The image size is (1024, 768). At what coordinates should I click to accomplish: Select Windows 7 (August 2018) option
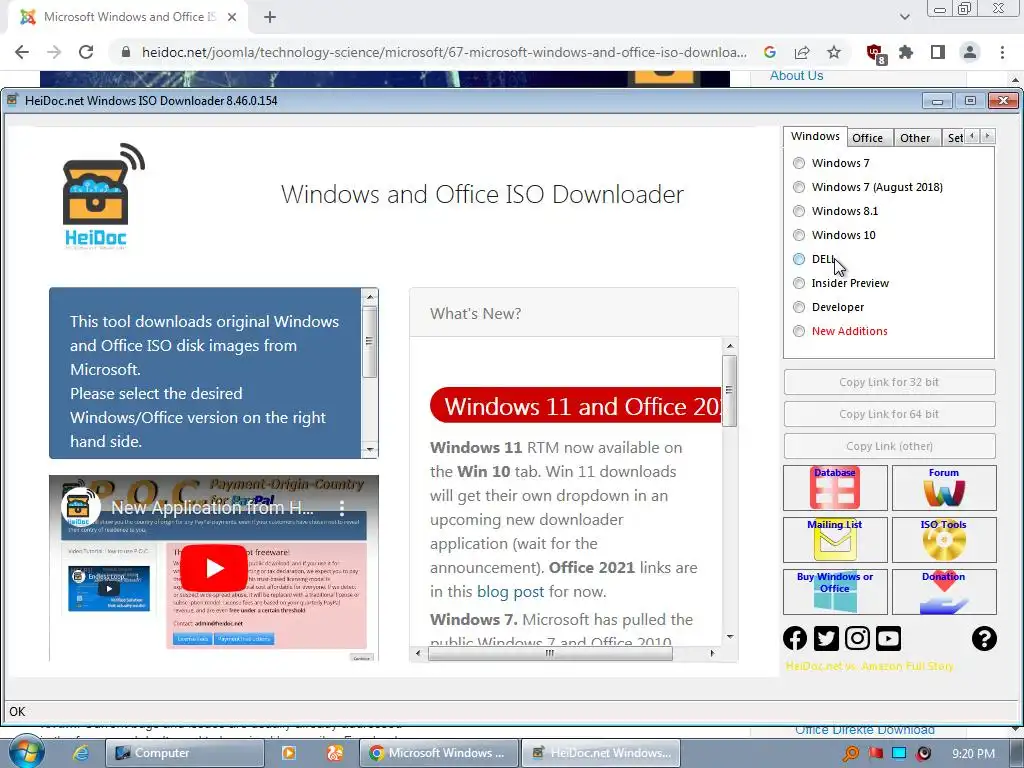[867, 187]
